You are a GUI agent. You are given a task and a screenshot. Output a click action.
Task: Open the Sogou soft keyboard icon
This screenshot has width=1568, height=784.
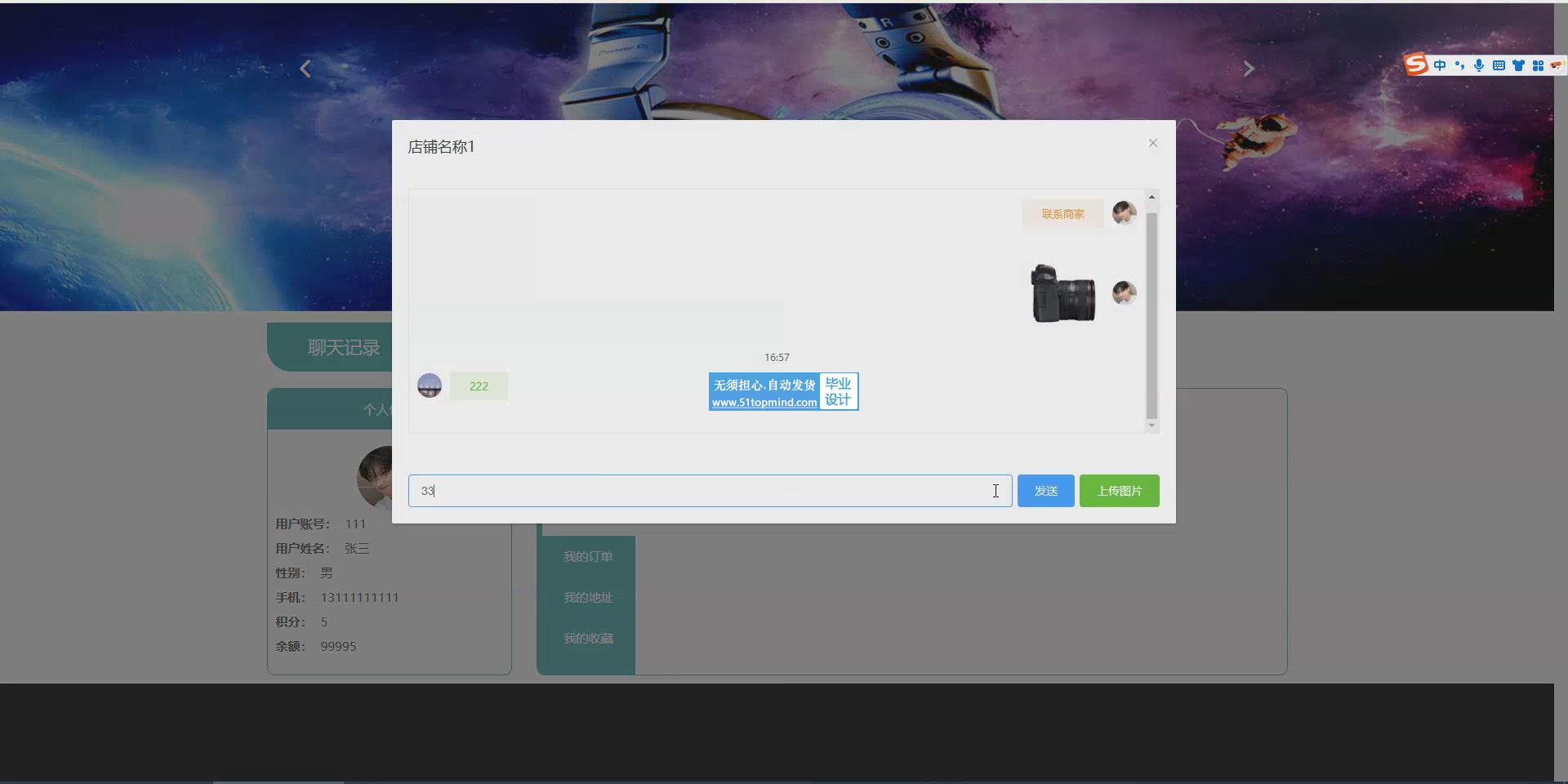[x=1499, y=65]
